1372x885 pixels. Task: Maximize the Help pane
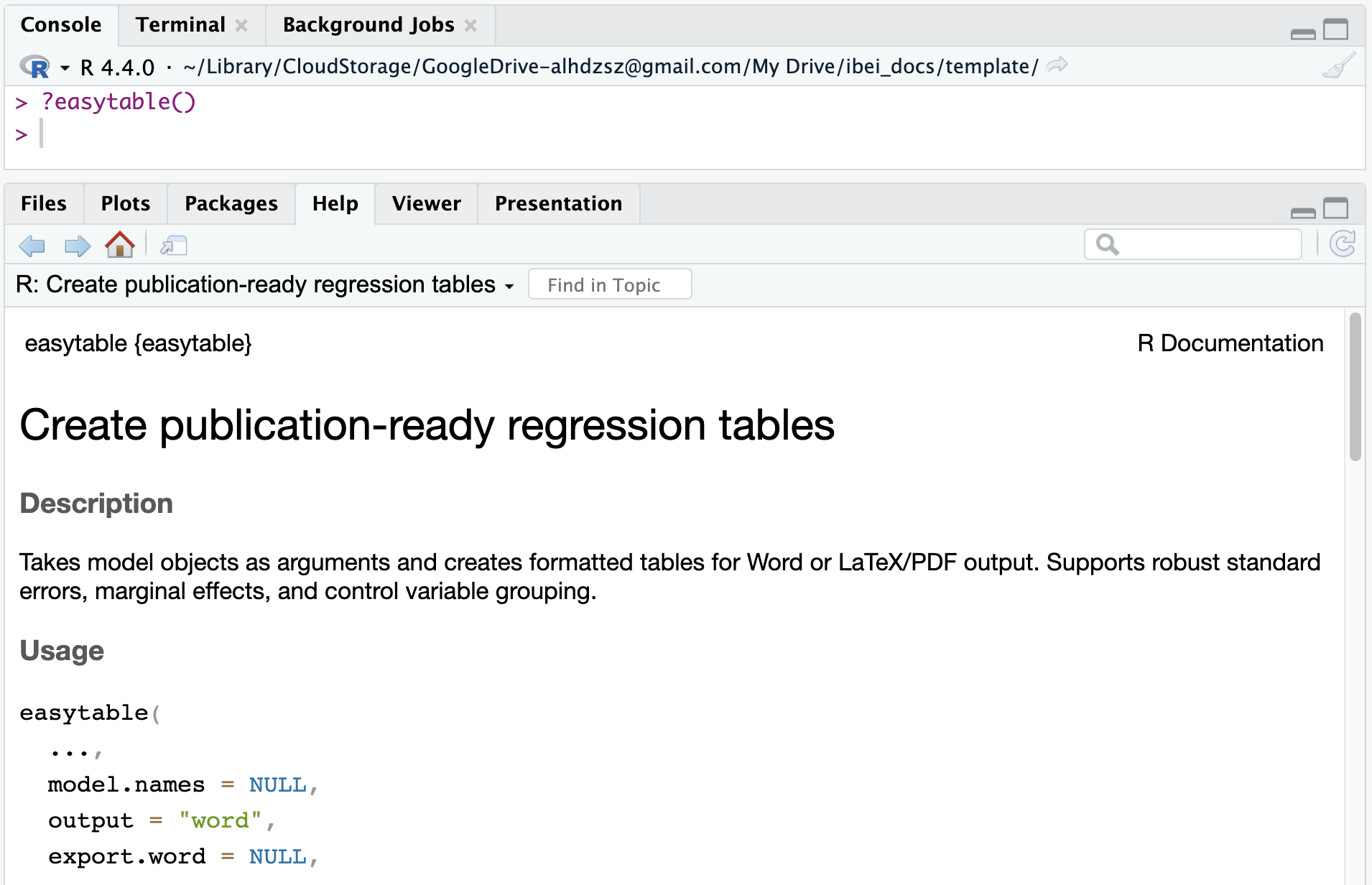pos(1335,208)
